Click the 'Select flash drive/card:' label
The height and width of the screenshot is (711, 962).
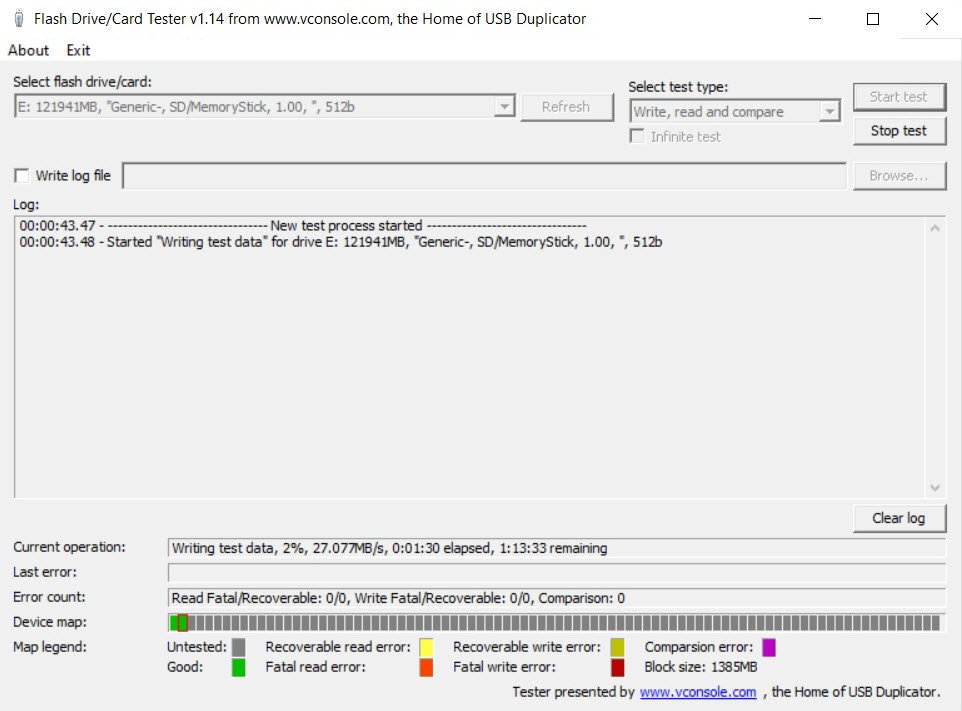82,82
